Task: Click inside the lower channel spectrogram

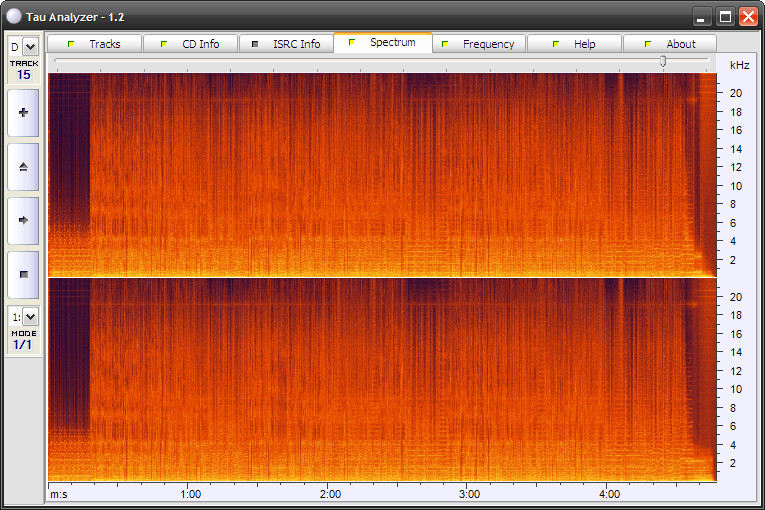Action: coord(382,380)
